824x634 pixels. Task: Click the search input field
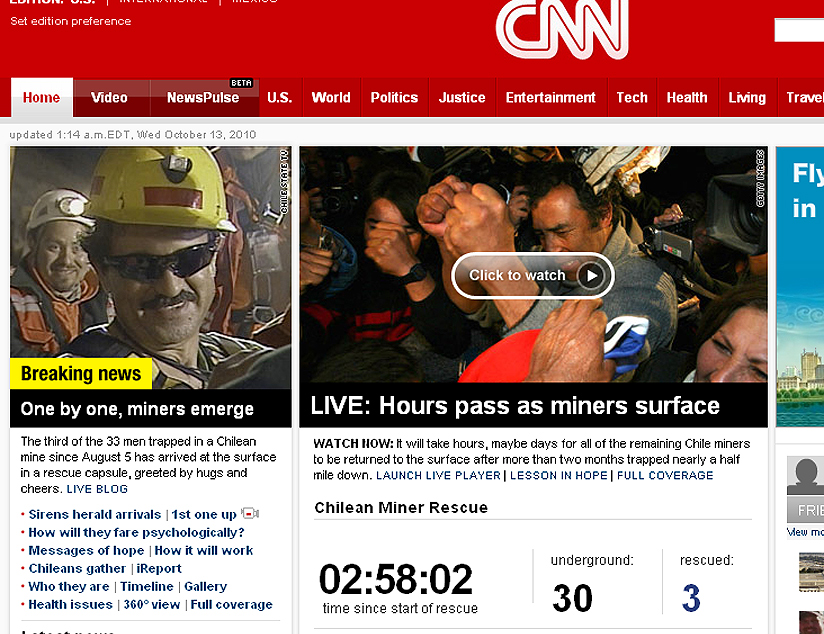[x=799, y=30]
